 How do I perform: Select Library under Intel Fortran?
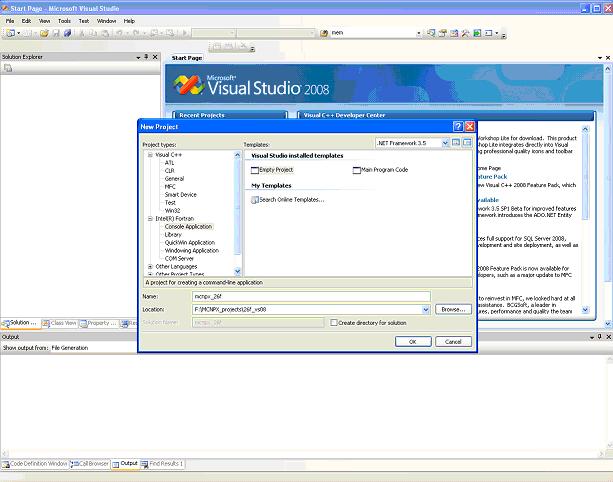tap(173, 235)
